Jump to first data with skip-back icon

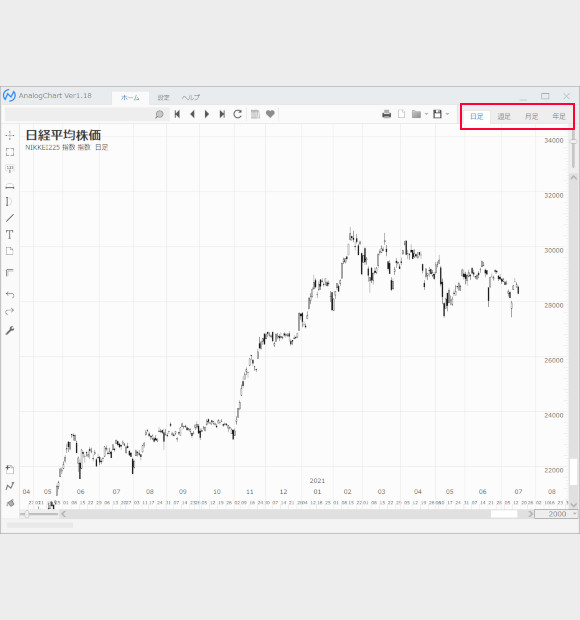(177, 114)
